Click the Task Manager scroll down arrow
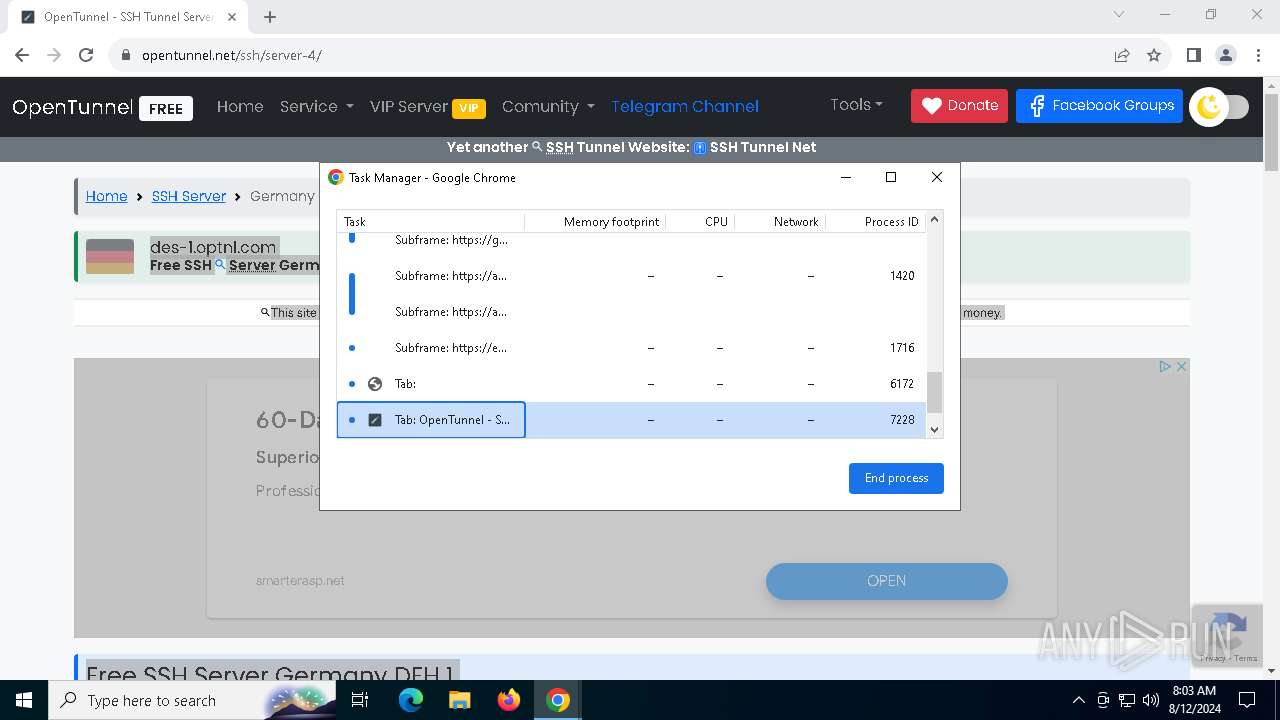This screenshot has width=1280, height=720. (935, 430)
